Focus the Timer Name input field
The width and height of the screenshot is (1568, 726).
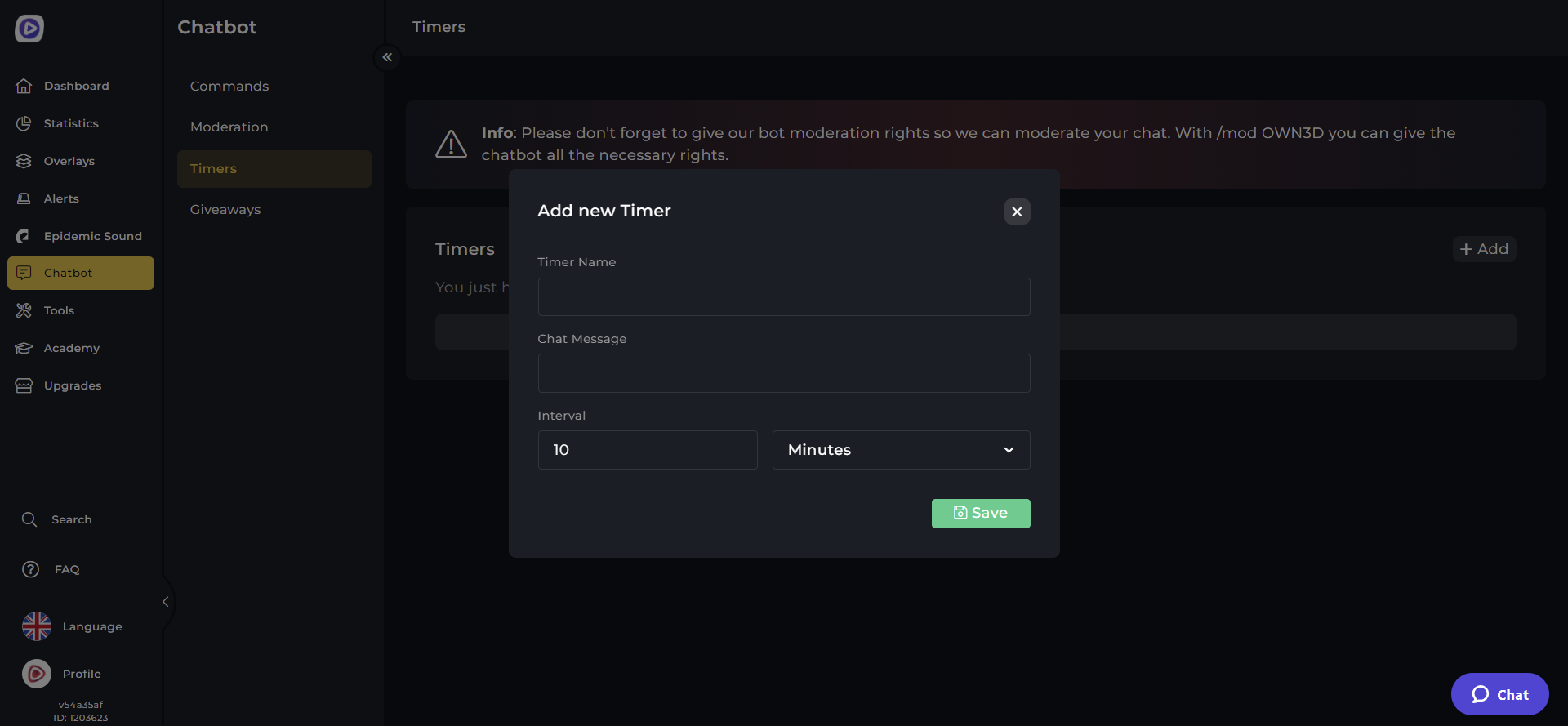783,296
